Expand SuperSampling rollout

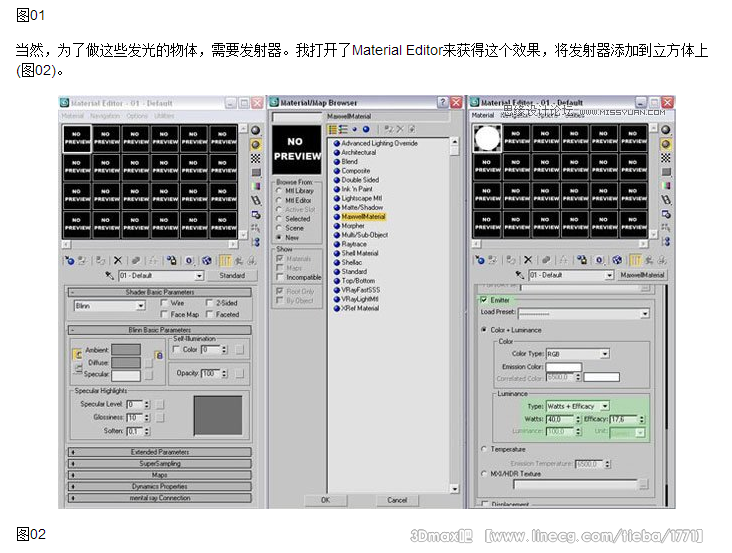click(x=160, y=463)
